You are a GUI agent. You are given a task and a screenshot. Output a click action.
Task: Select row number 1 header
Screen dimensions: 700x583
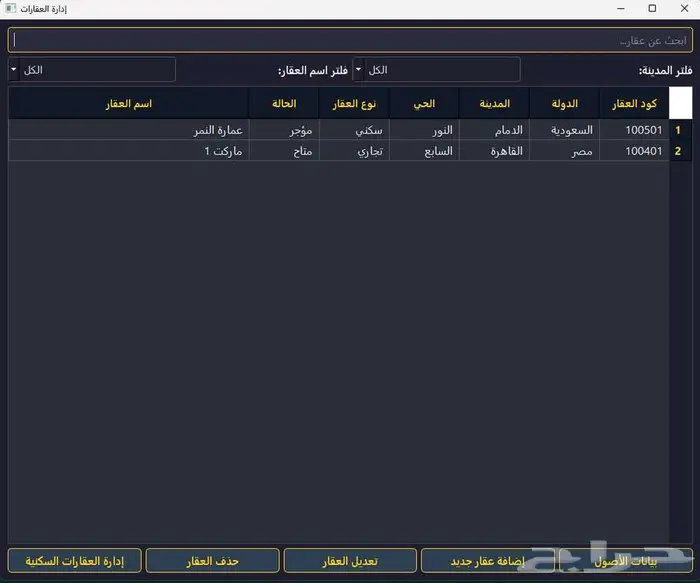click(x=679, y=130)
